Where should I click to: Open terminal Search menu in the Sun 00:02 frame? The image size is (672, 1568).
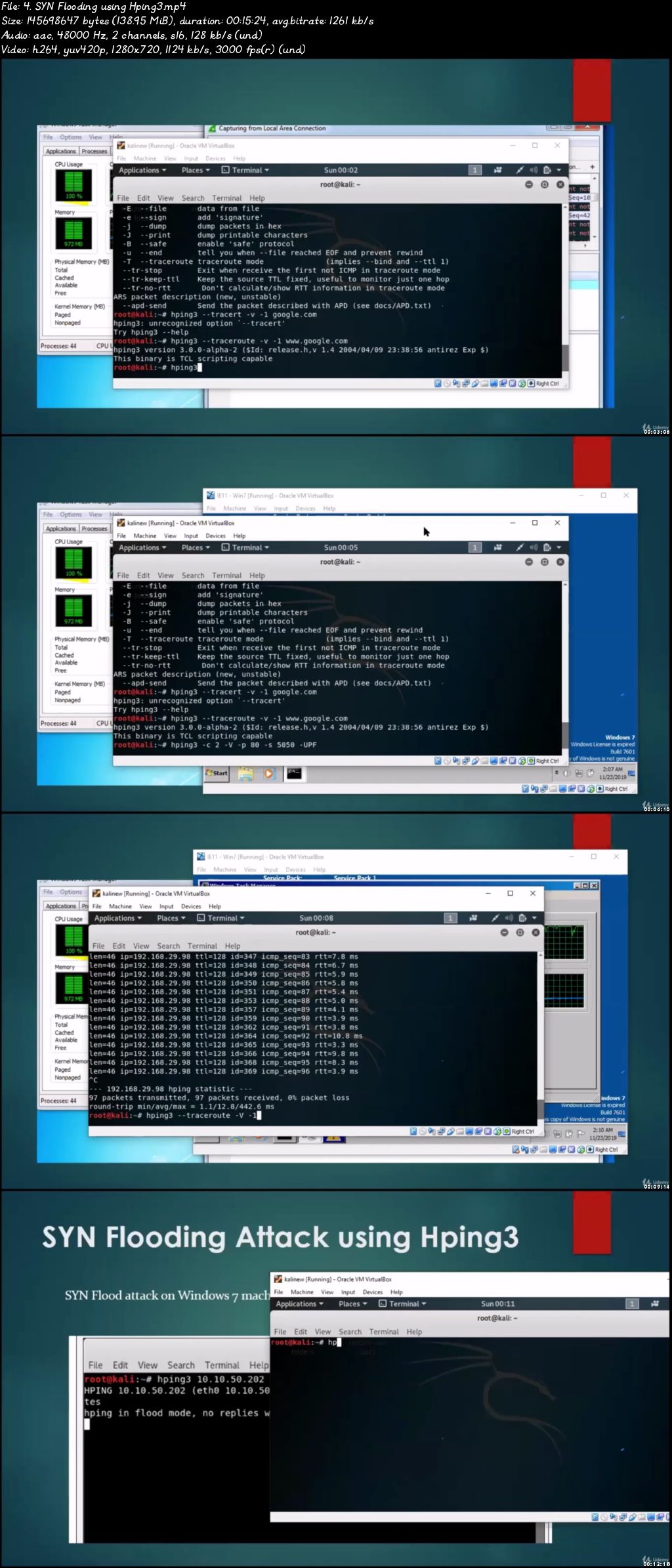[x=193, y=198]
